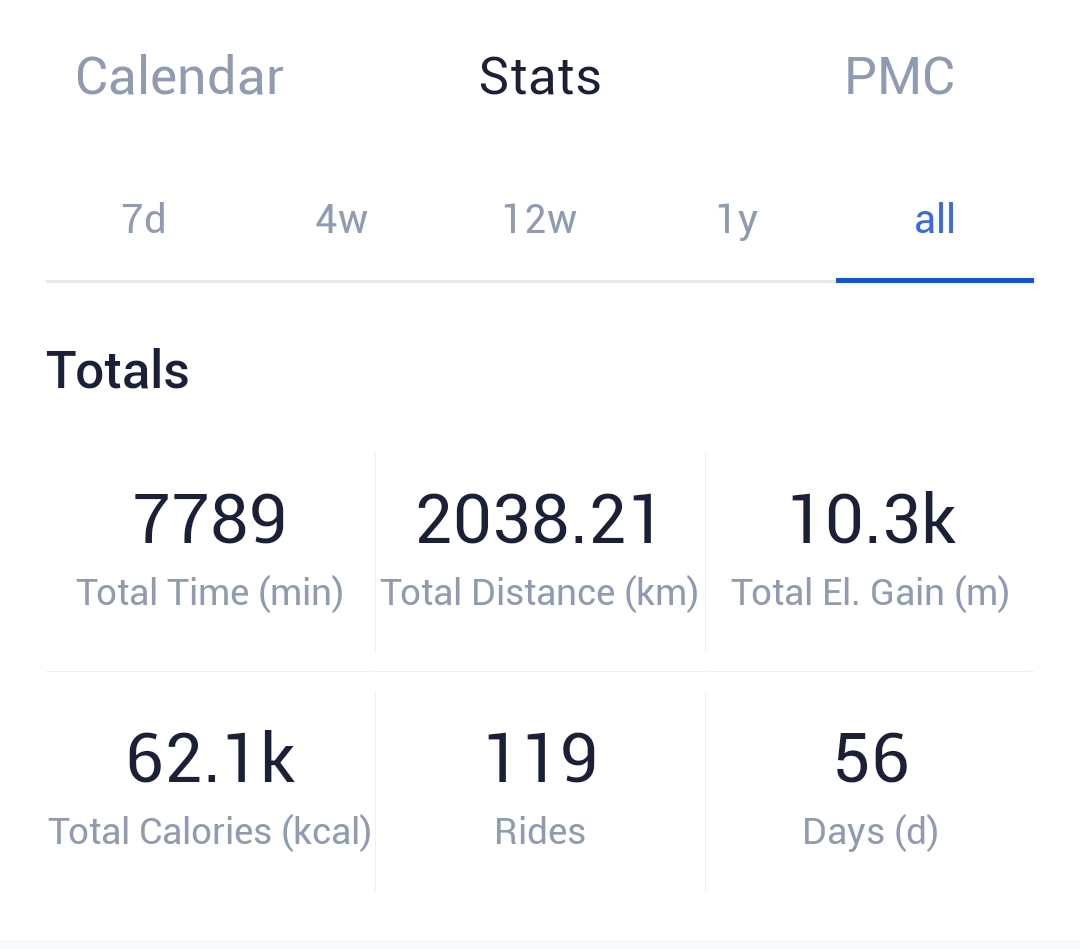
Task: Click the Total Distance (km) label
Action: click(539, 592)
